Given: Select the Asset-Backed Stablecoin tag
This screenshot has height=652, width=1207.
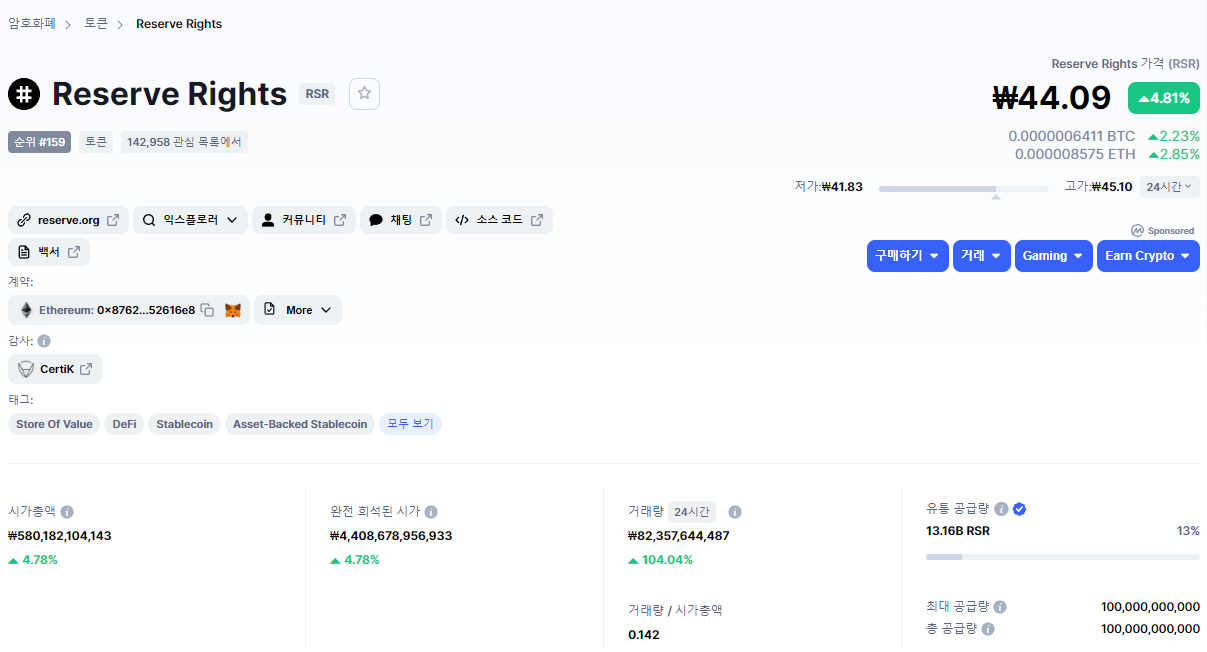Looking at the screenshot, I should 299,424.
